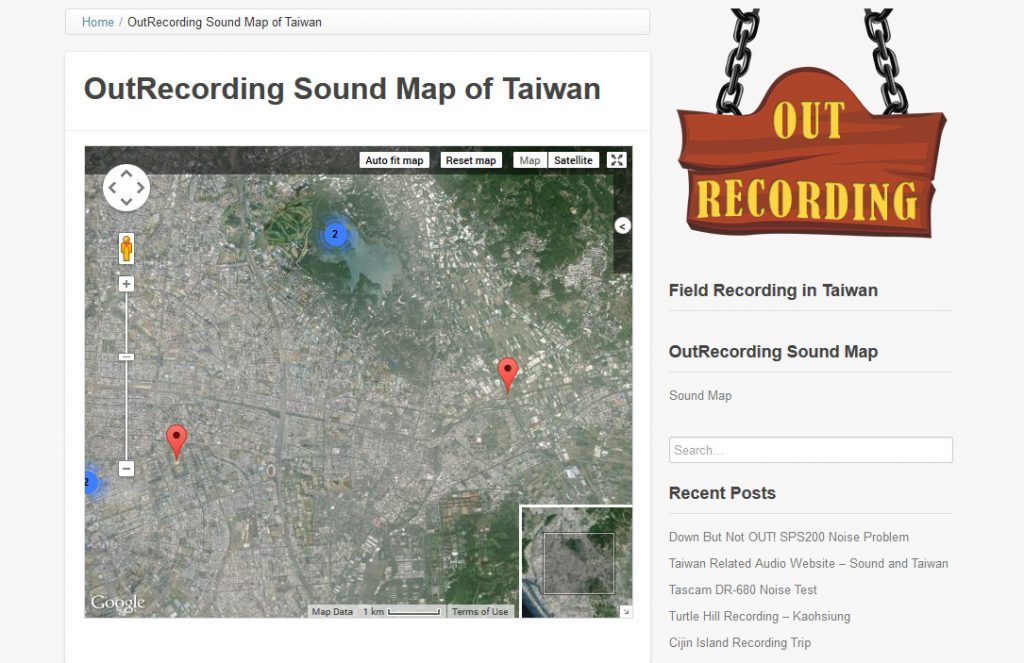1024x663 pixels.
Task: Click the Google logo on the map
Action: 116,601
